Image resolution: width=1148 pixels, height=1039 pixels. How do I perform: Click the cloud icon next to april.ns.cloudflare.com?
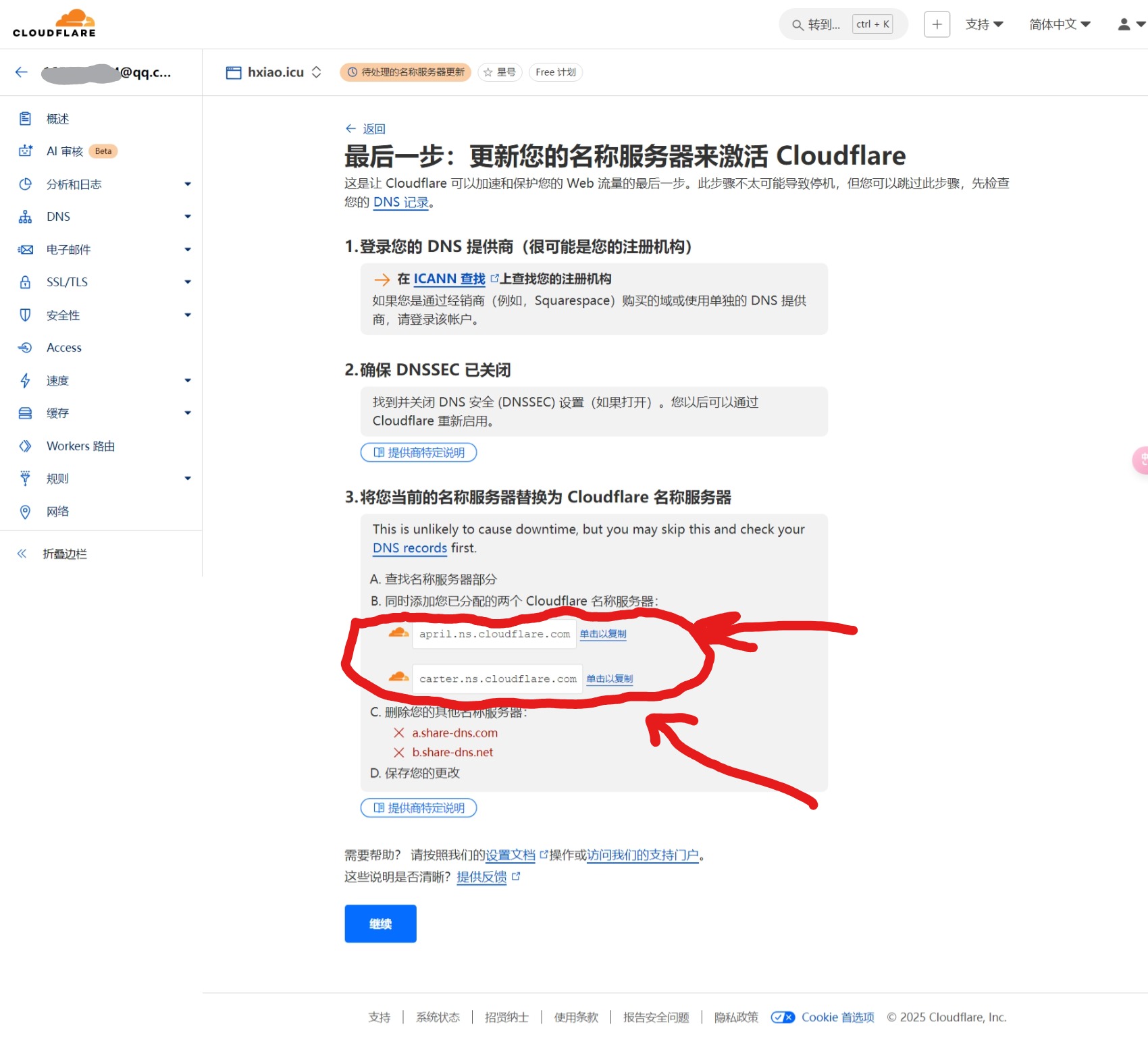click(398, 633)
